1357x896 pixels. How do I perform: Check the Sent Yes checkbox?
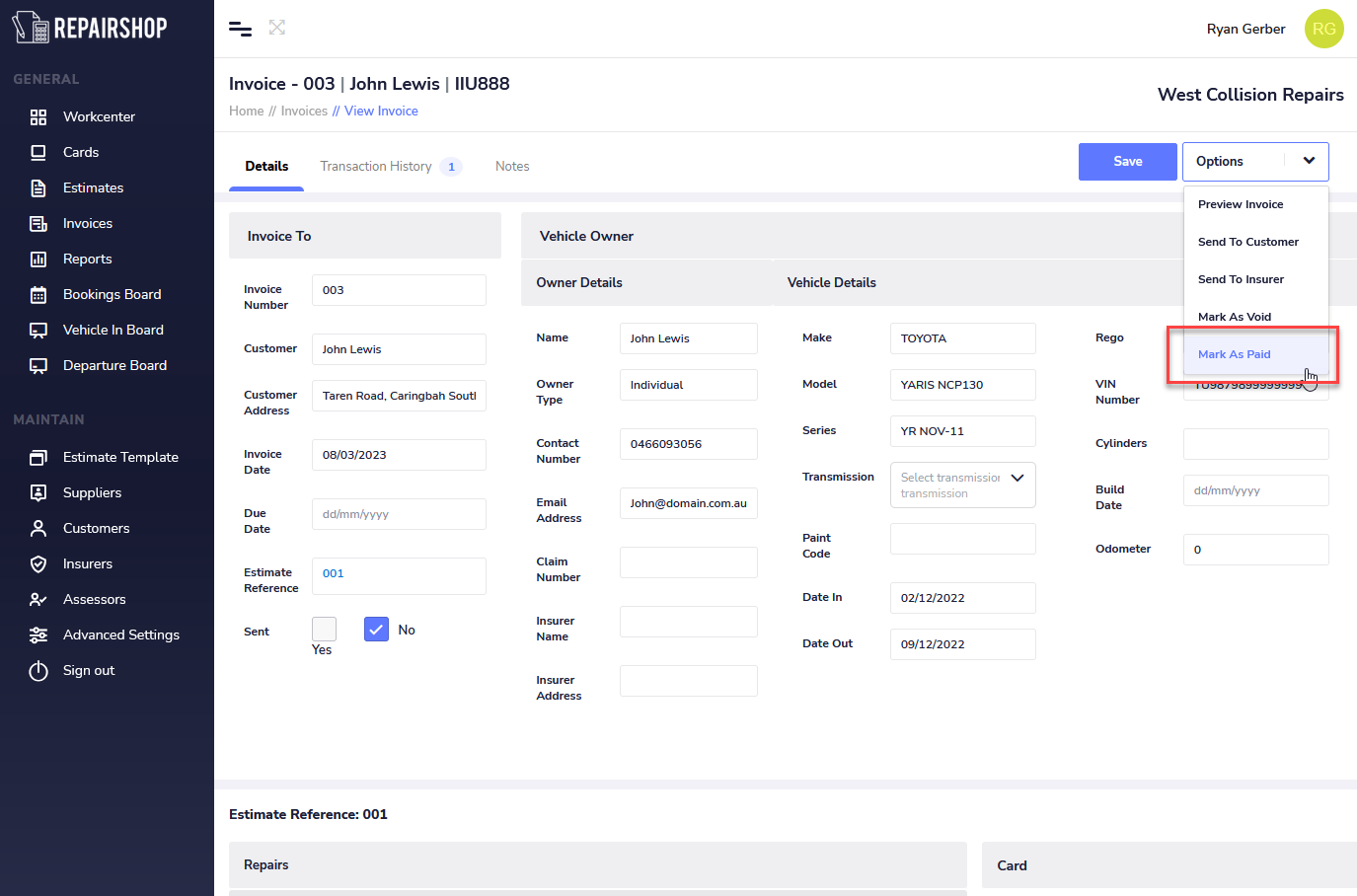click(324, 629)
